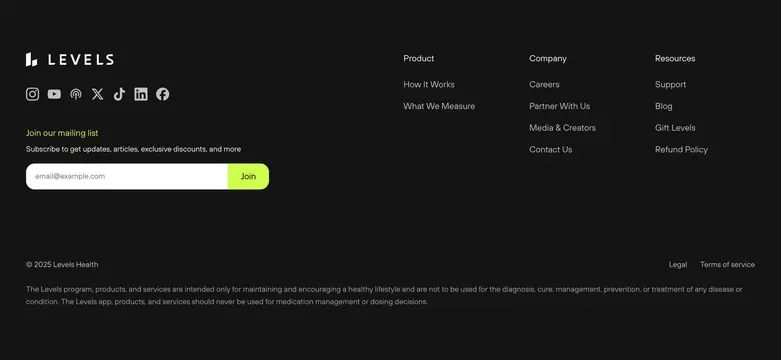Open the Partner With Us link

coord(559,106)
